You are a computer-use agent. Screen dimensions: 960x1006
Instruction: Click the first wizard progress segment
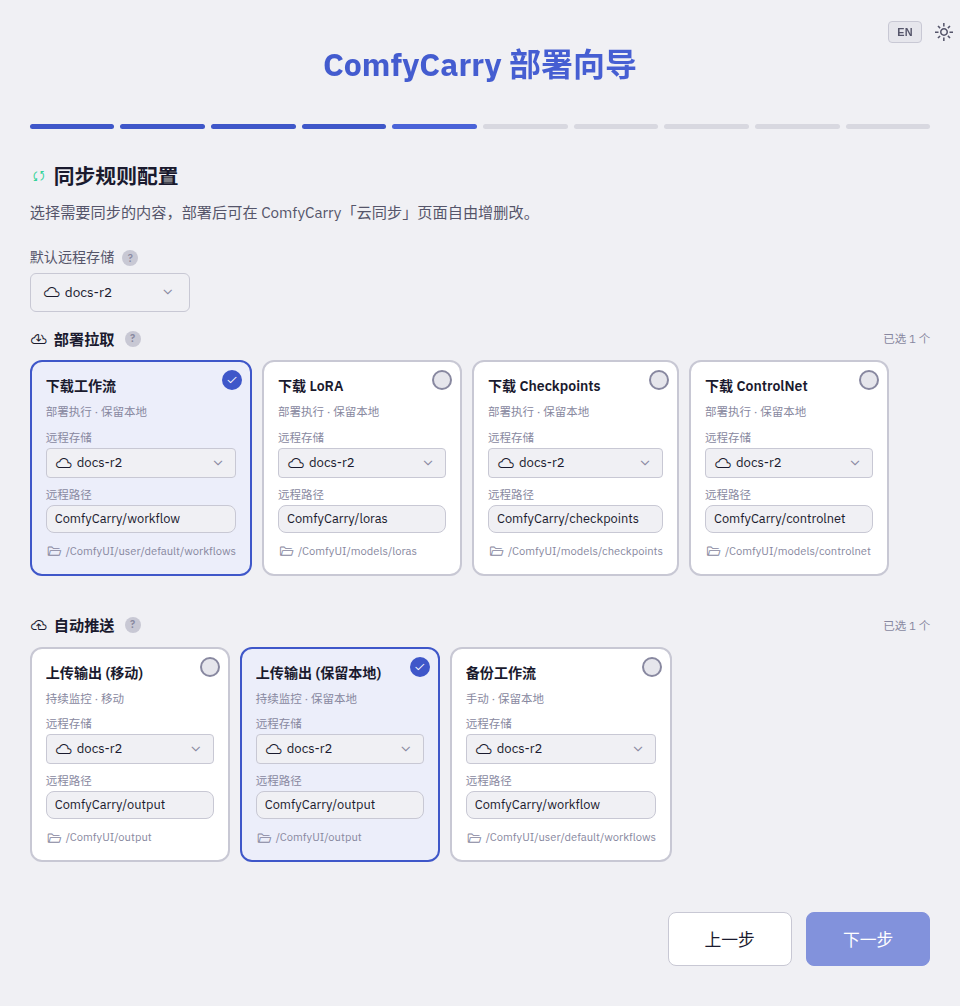[x=72, y=126]
